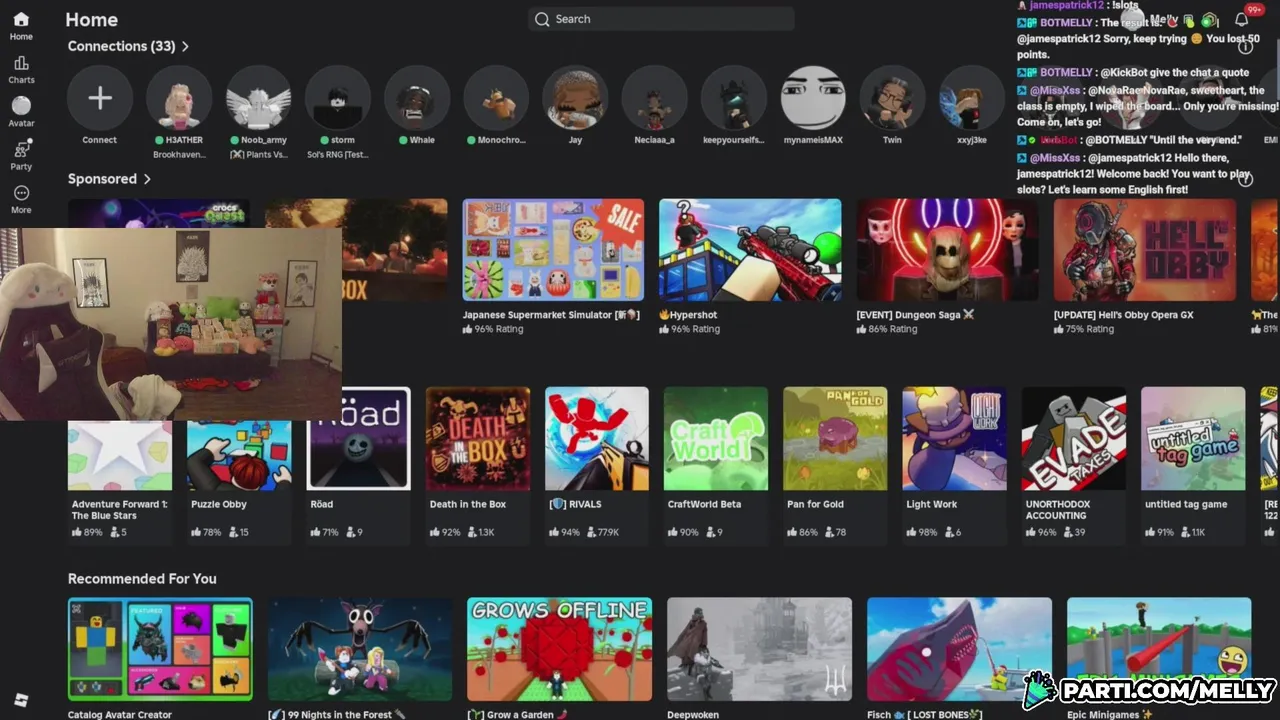Expand the Sponsored section

(x=109, y=179)
